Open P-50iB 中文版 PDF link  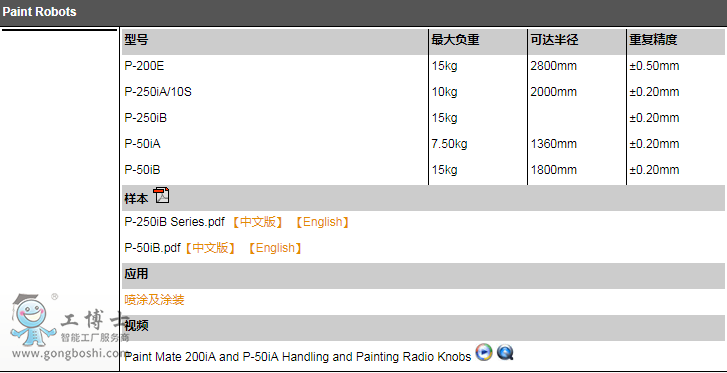click(x=210, y=248)
